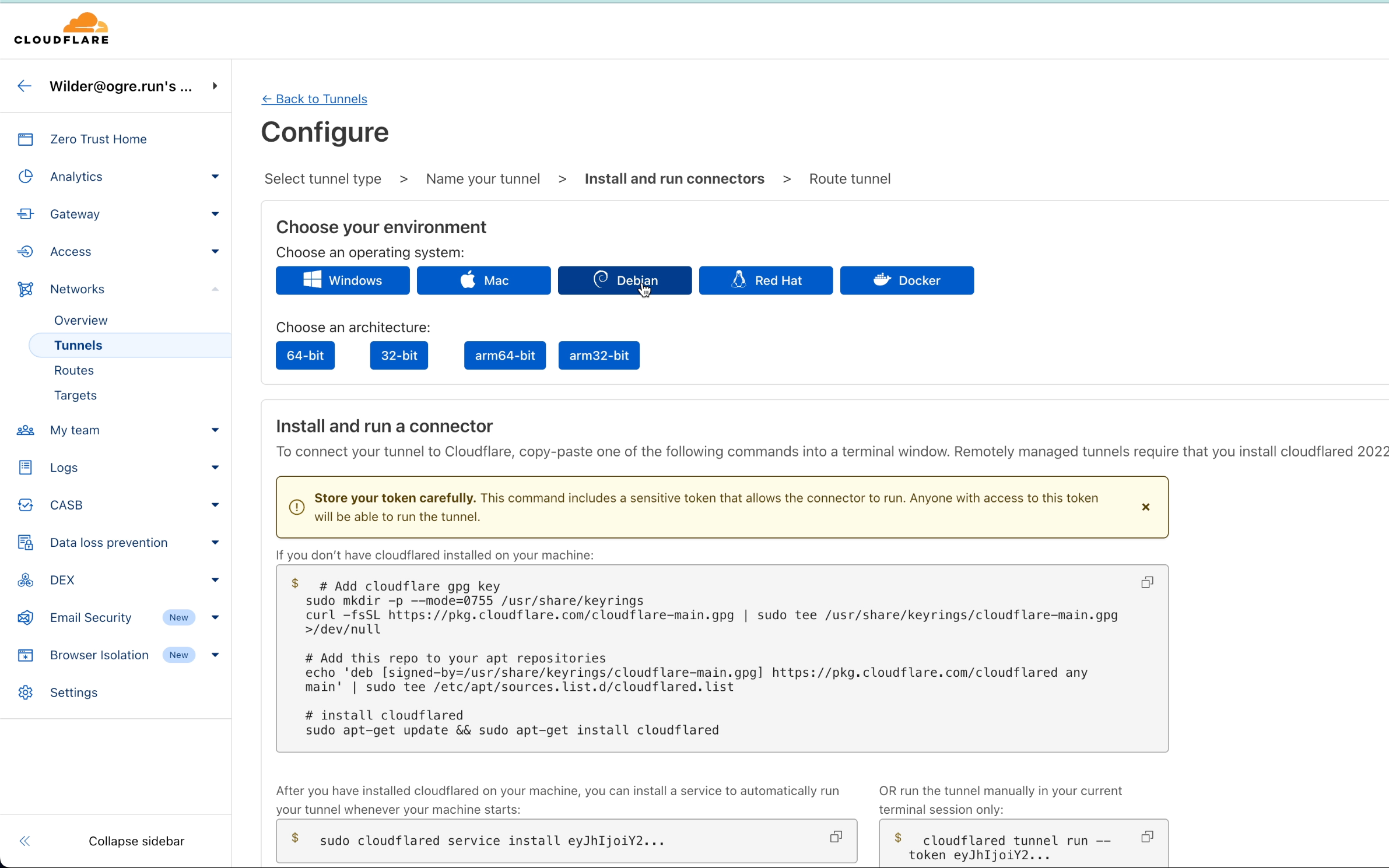Choose Docker environment

[907, 280]
